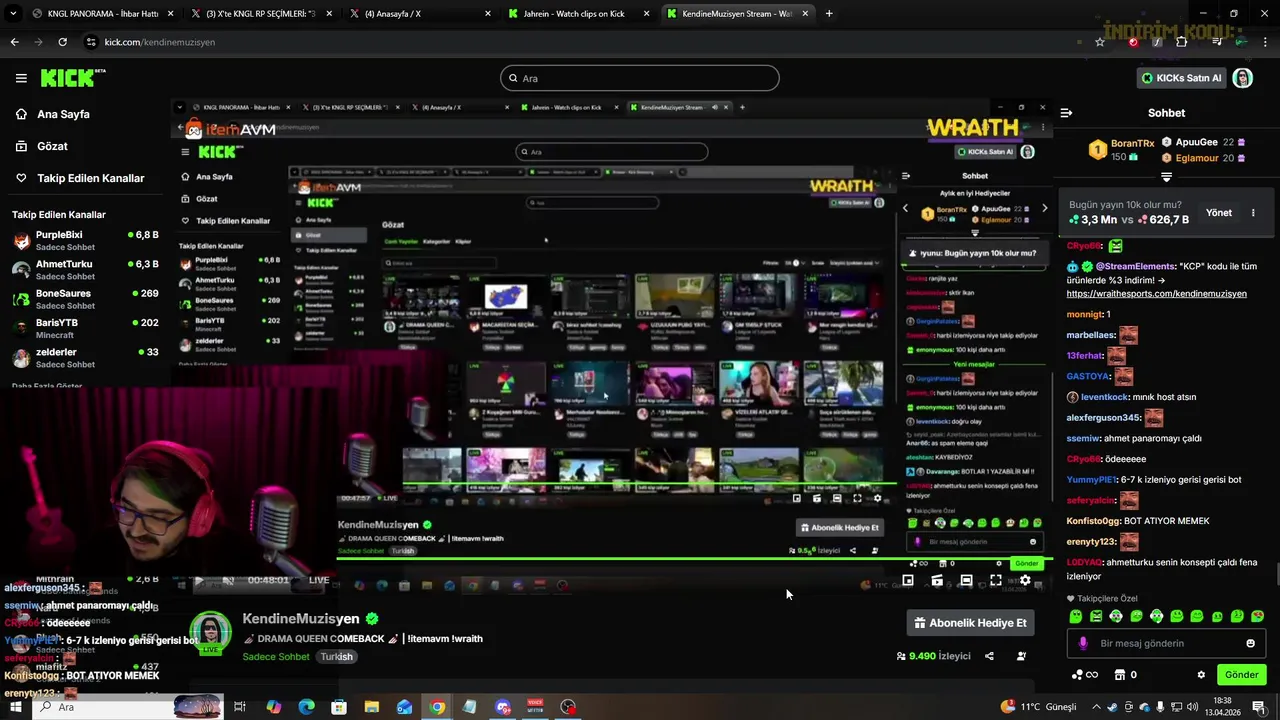Open Eglamour gifter profile
The image size is (1280, 720).
[x=1197, y=158]
